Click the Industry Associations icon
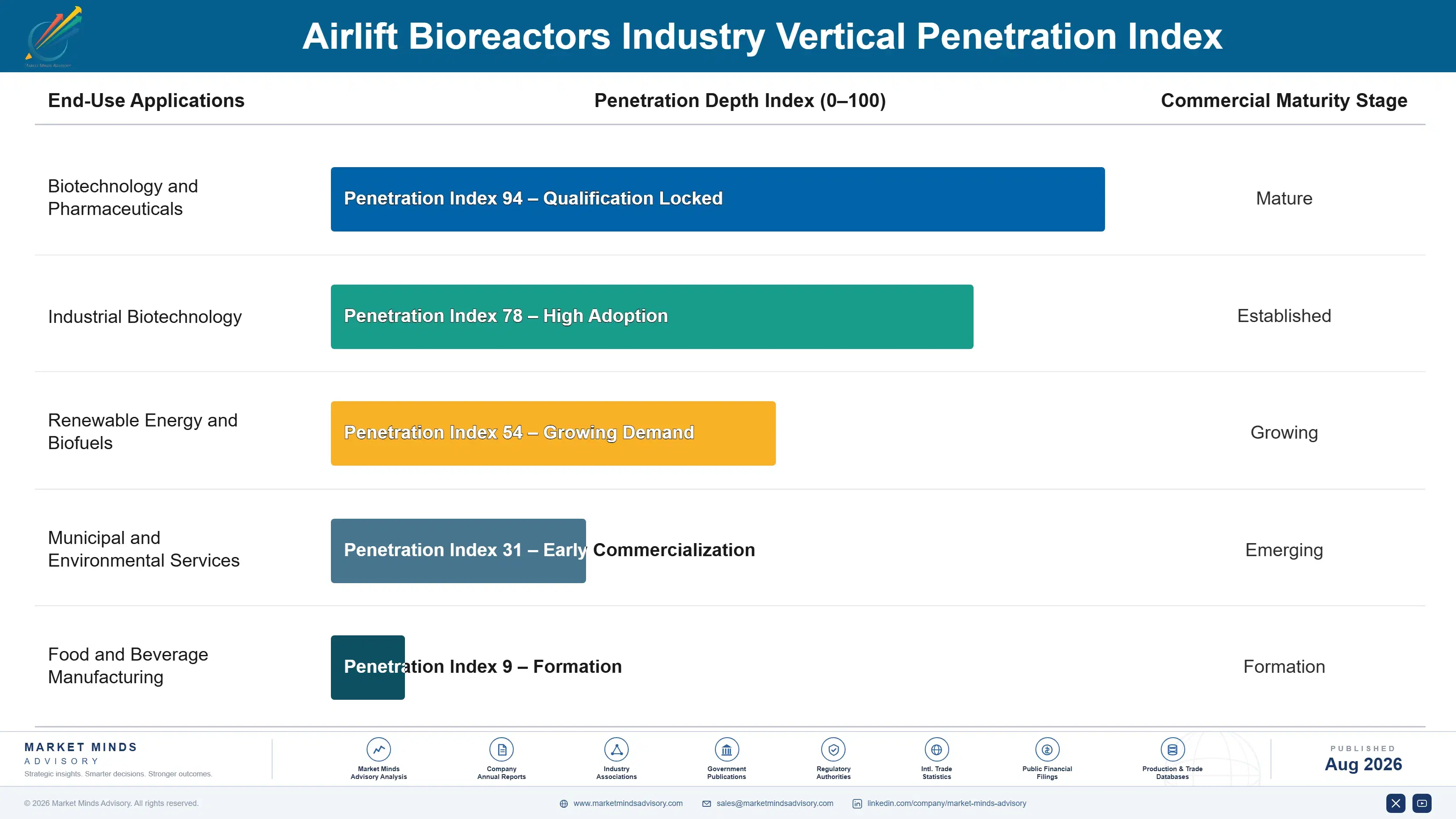The image size is (1456, 819). tap(616, 749)
